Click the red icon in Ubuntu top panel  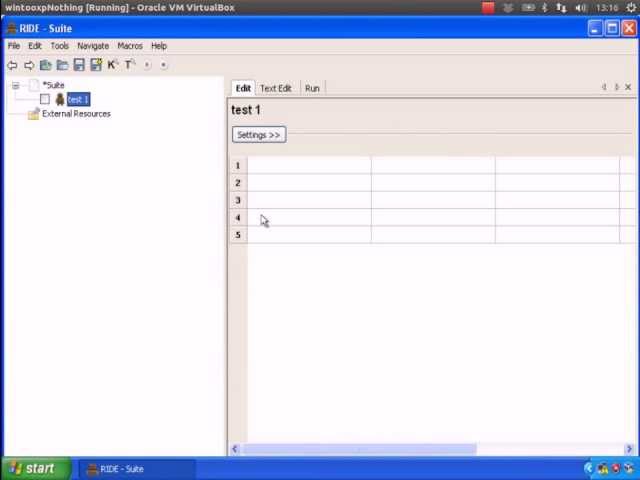[x=488, y=8]
